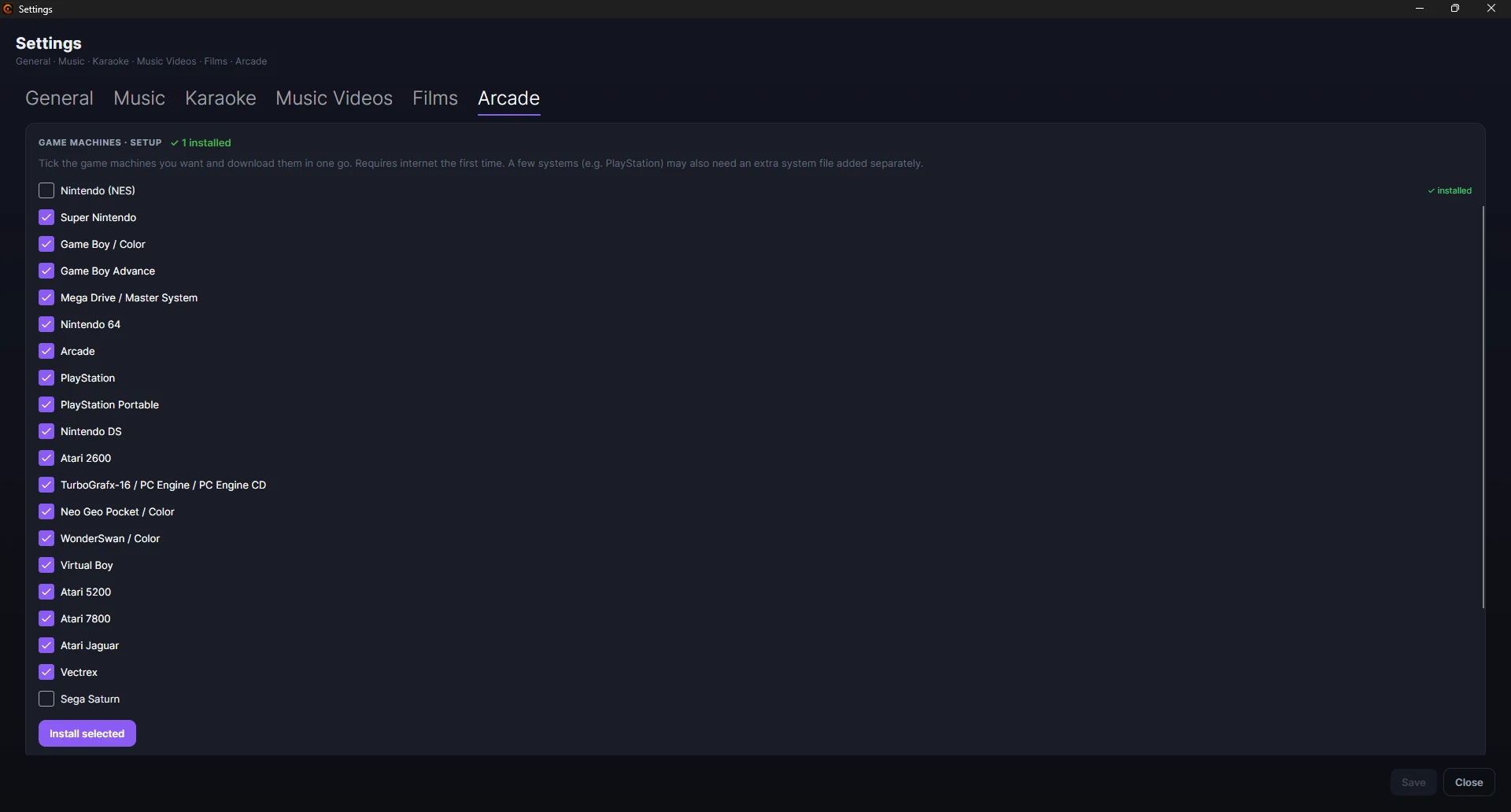Click the Settings page heading
This screenshot has height=812, width=1511.
tap(49, 43)
